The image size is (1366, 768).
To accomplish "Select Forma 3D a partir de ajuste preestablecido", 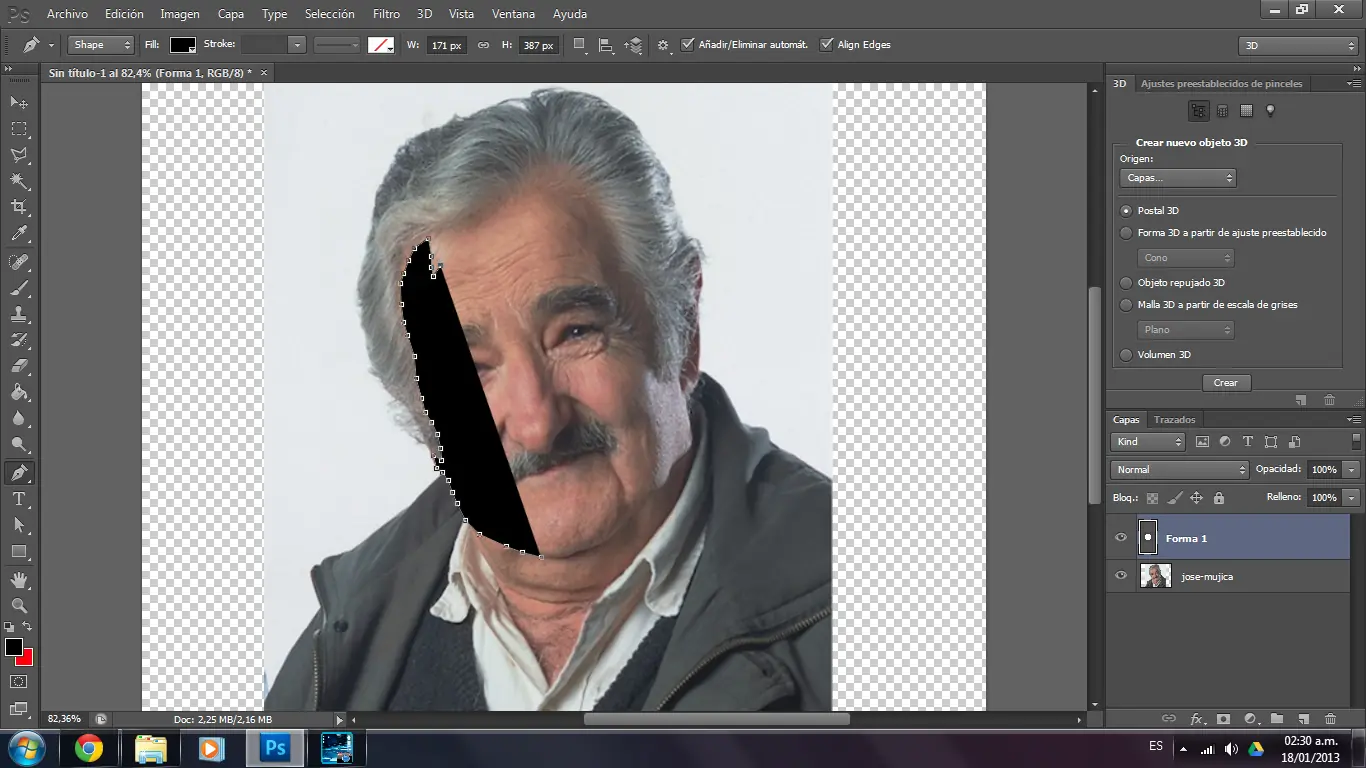I will pos(1126,233).
